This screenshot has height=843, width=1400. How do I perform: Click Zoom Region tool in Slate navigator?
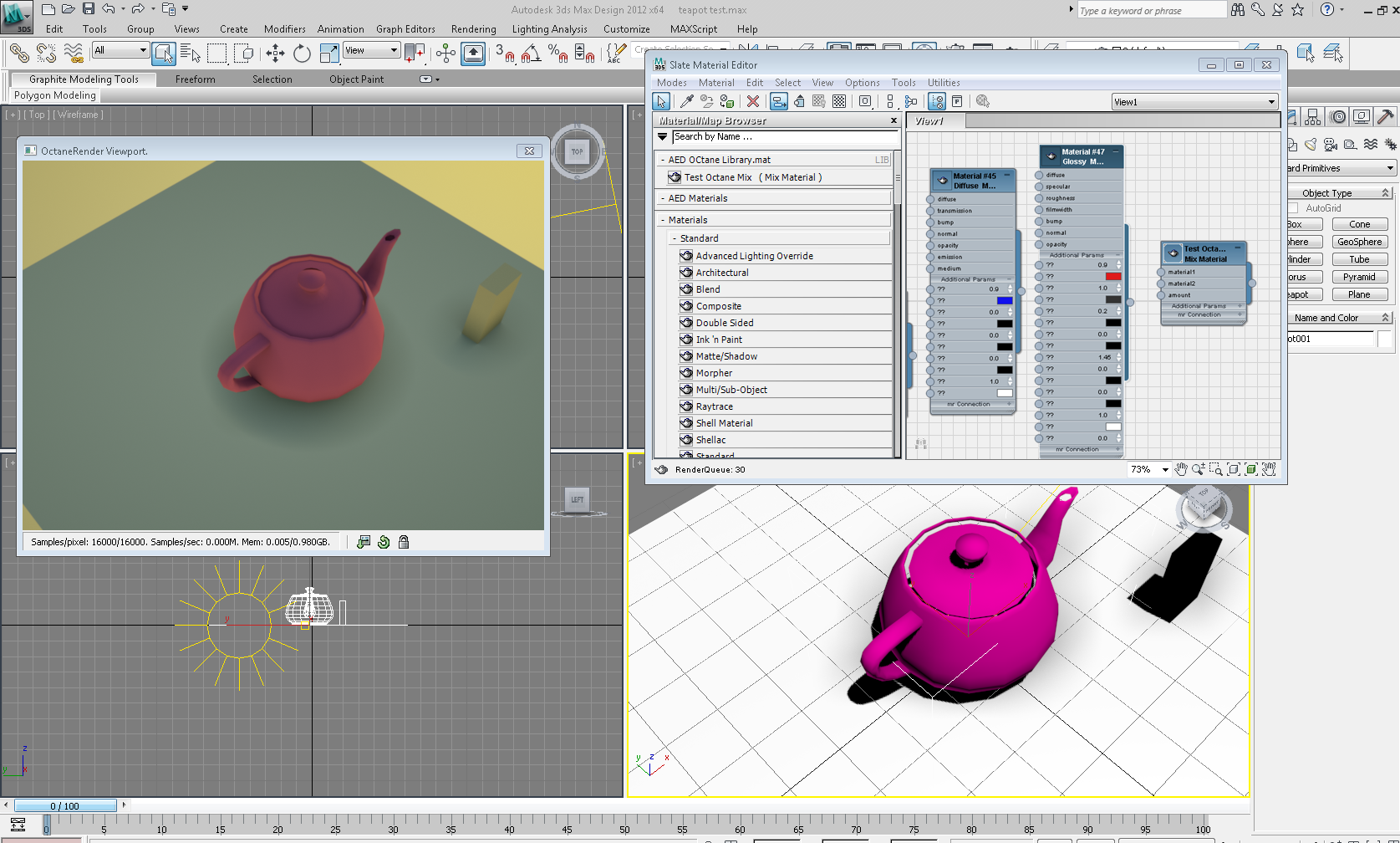pyautogui.click(x=1216, y=469)
